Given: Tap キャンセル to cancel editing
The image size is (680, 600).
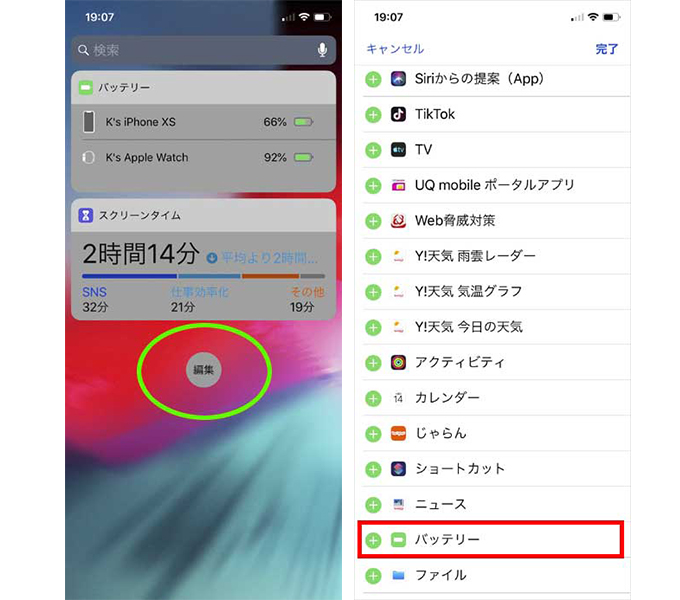Looking at the screenshot, I should tap(395, 49).
